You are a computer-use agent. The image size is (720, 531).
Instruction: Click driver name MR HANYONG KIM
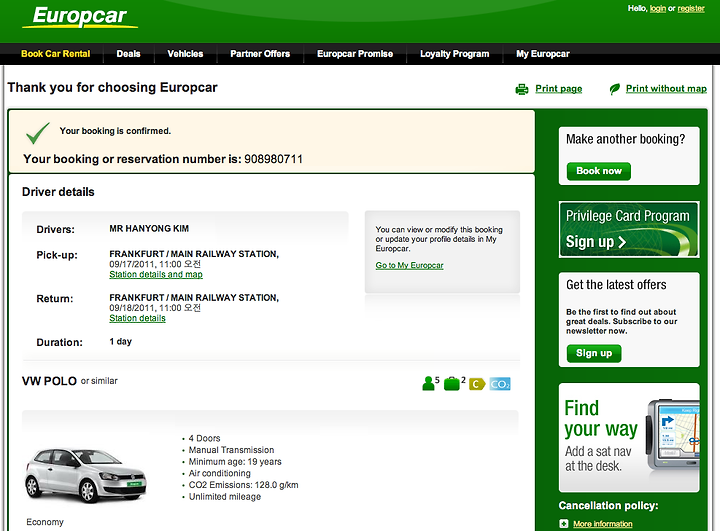point(149,228)
